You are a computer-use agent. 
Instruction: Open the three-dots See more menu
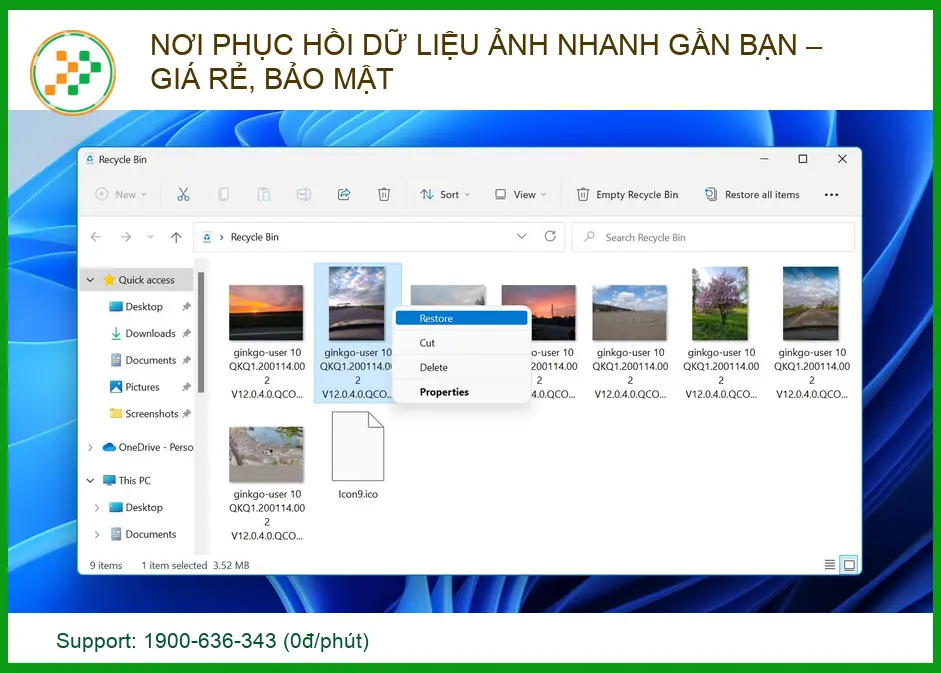[x=831, y=195]
